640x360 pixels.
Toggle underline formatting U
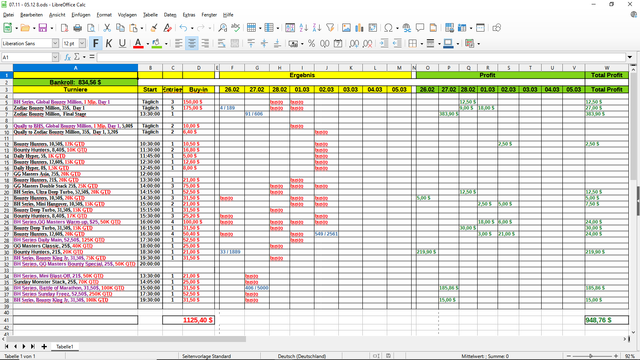pyautogui.click(x=122, y=43)
